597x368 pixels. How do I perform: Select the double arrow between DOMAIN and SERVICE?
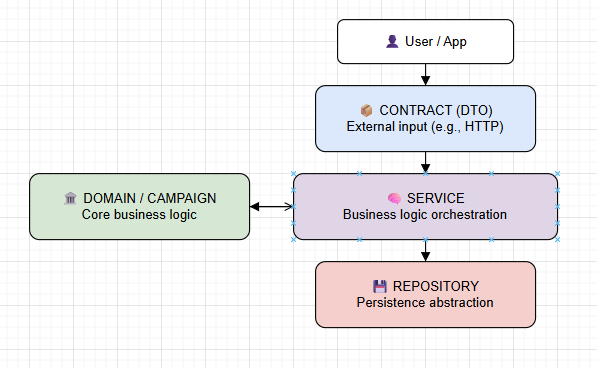click(271, 207)
